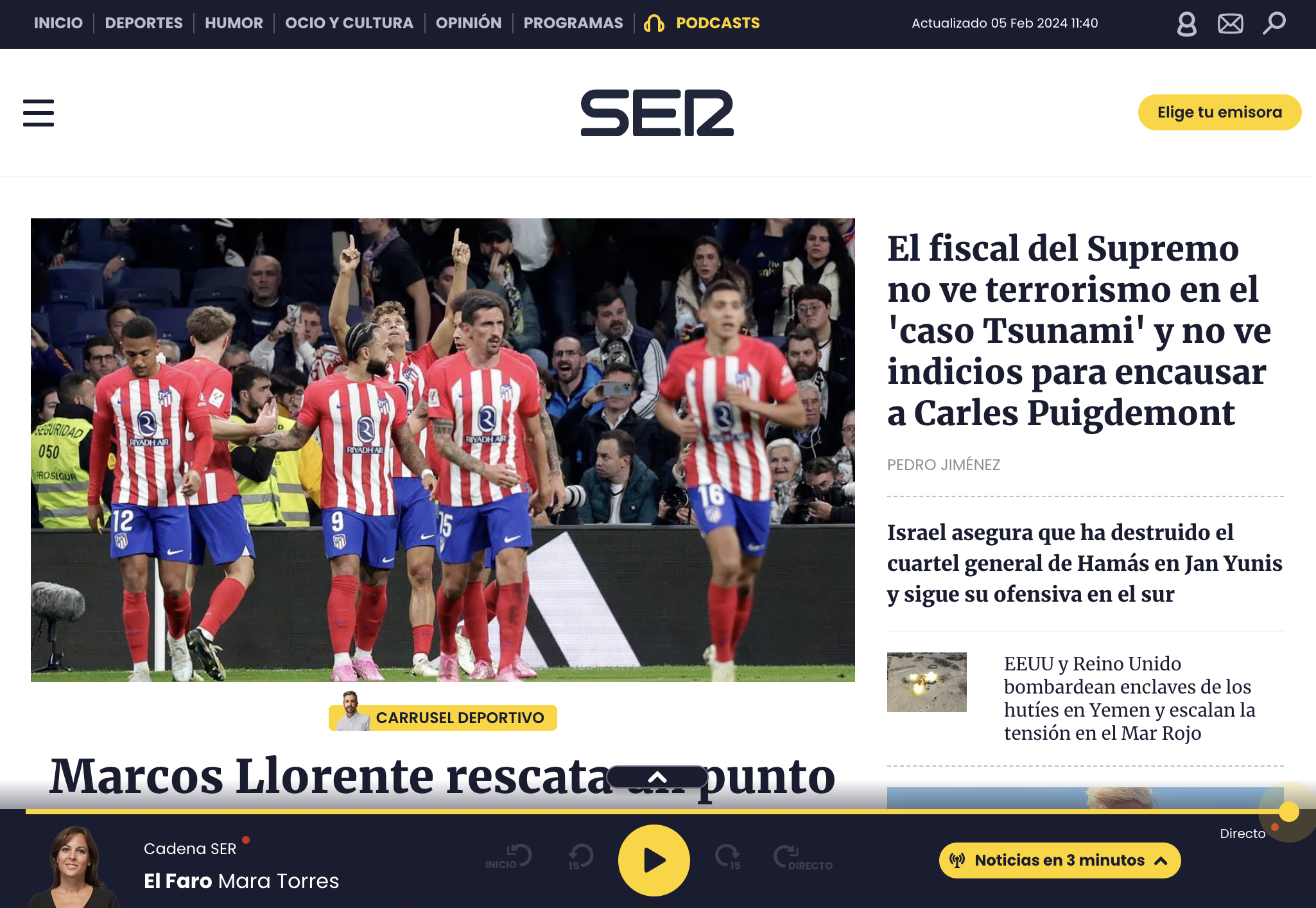
Task: Read the fiscal del Supremo Tsunami headline
Action: (x=1079, y=331)
